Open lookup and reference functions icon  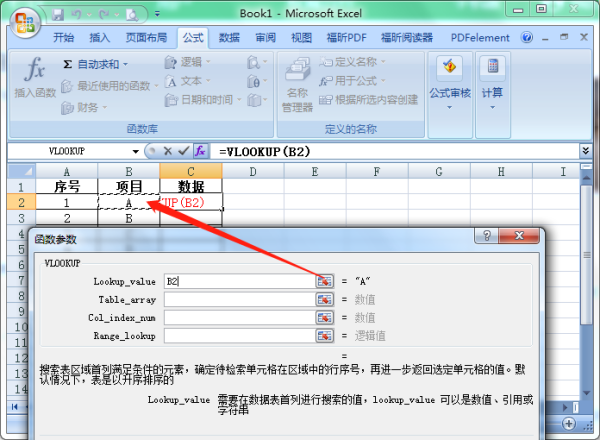click(257, 62)
